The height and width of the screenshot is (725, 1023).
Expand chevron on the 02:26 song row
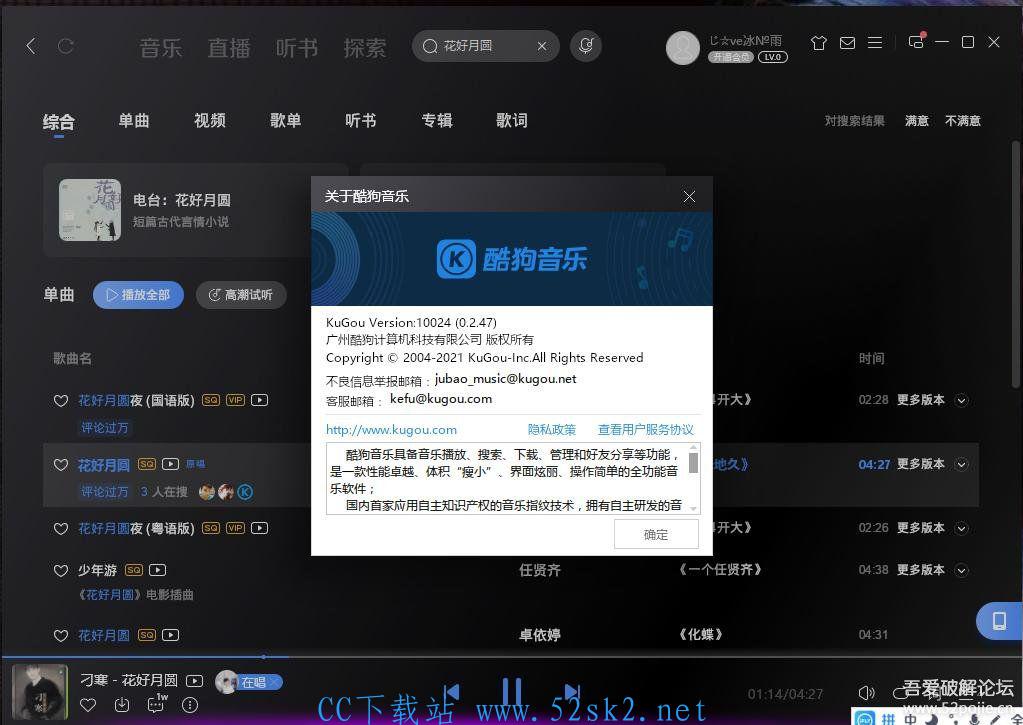tap(961, 528)
